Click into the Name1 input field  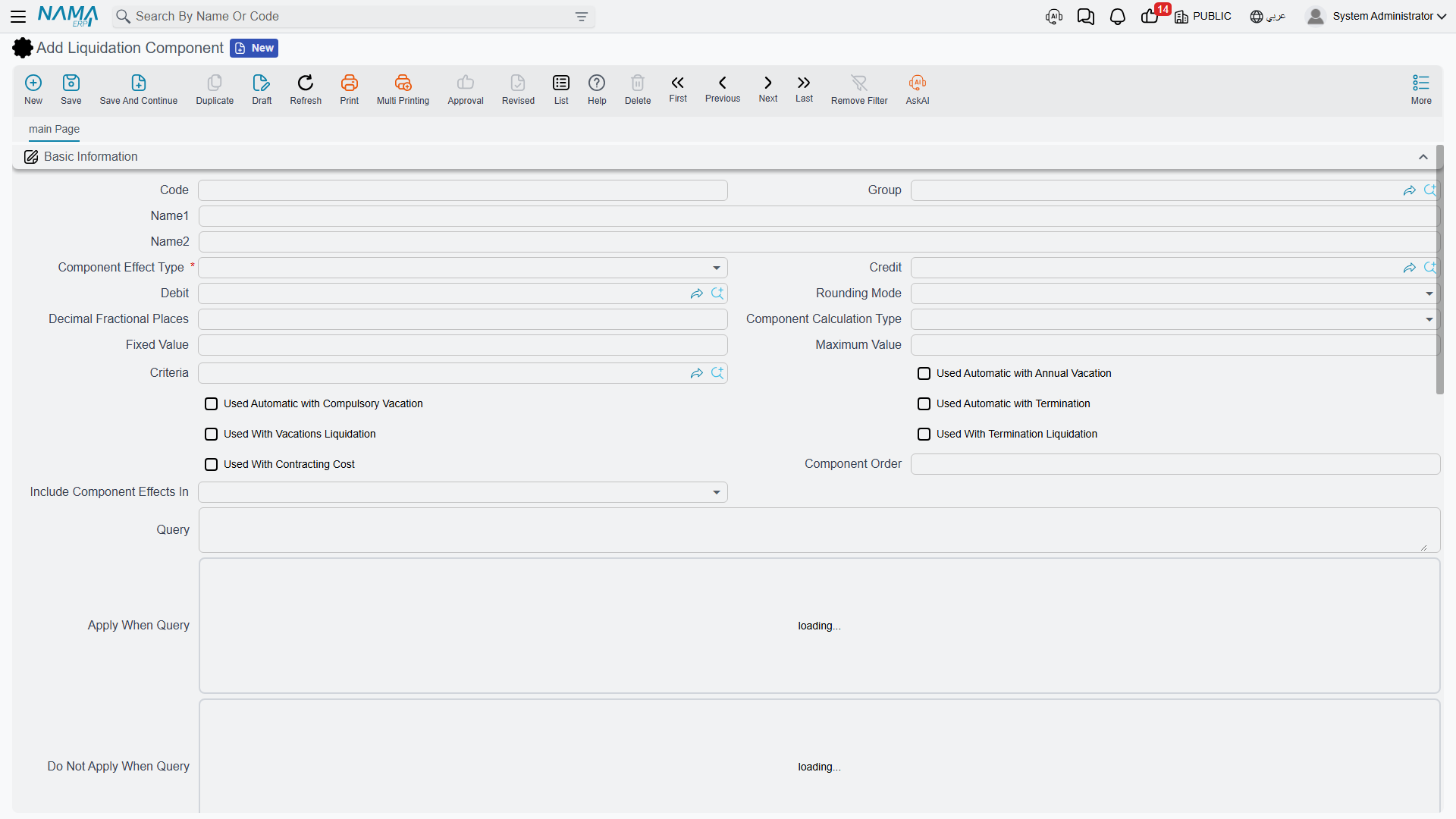click(818, 216)
